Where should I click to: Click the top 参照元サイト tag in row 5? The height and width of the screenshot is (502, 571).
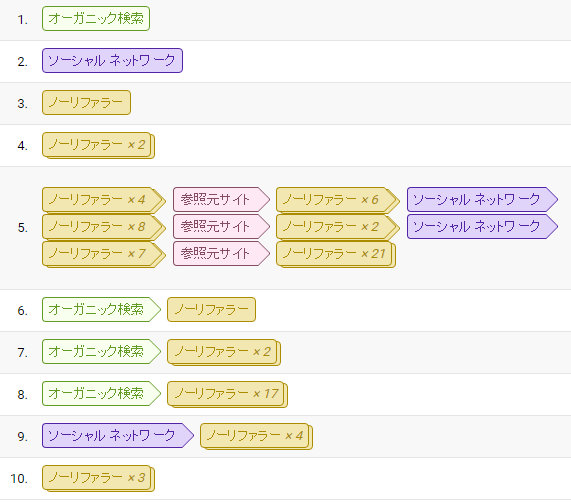pyautogui.click(x=221, y=199)
